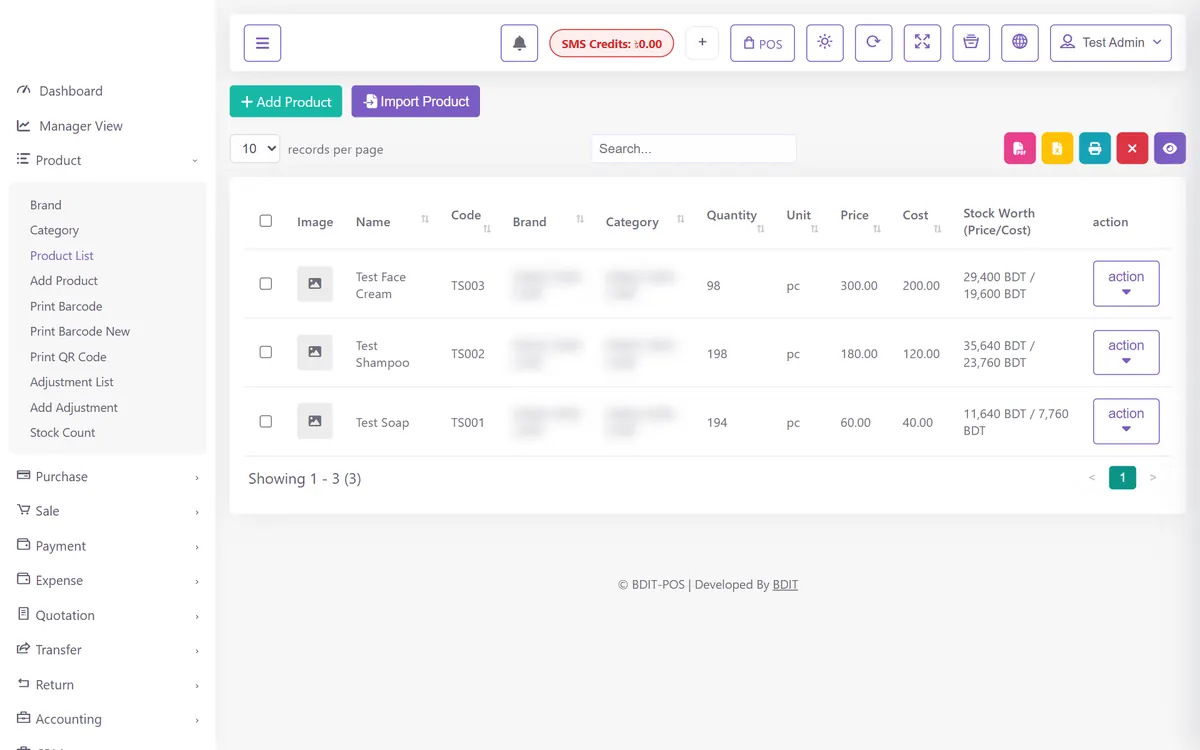1200x750 pixels.
Task: Open Stock Count submenu item
Action: point(63,433)
